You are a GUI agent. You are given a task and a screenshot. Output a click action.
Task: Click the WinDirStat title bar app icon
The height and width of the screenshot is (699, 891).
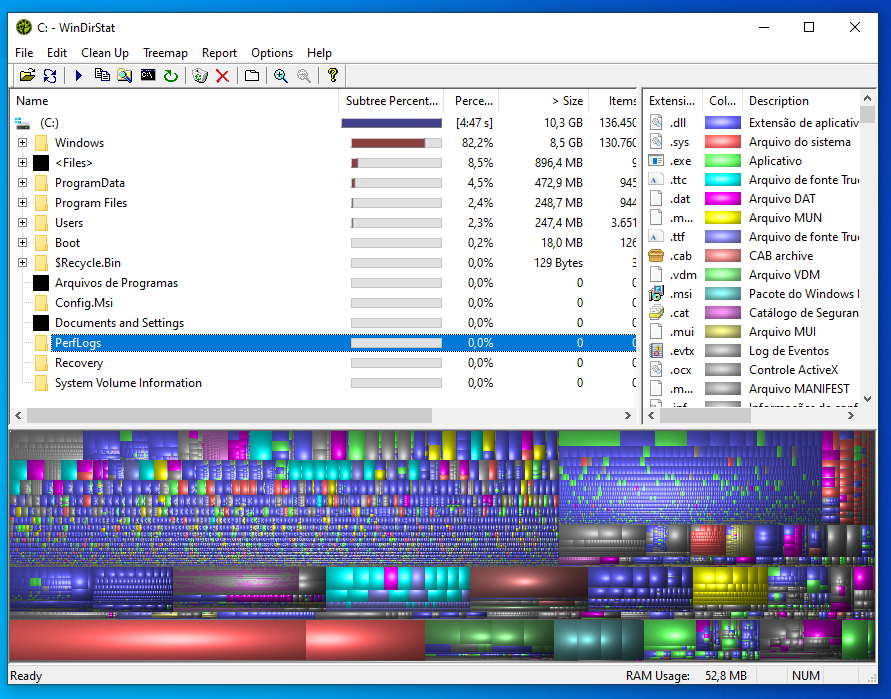coord(24,27)
